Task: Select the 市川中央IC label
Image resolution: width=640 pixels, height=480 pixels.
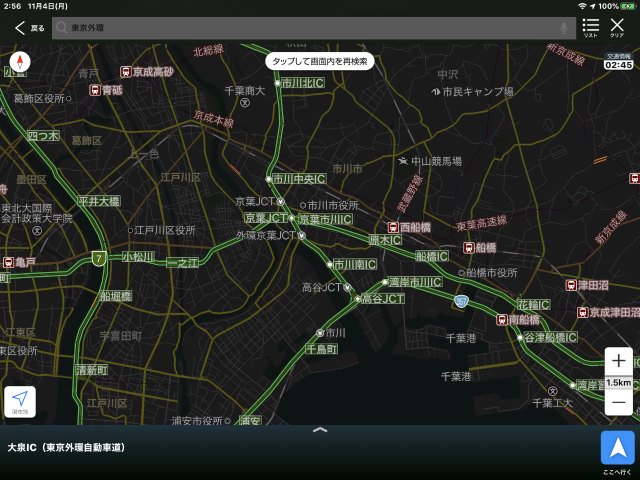Action: pos(299,179)
